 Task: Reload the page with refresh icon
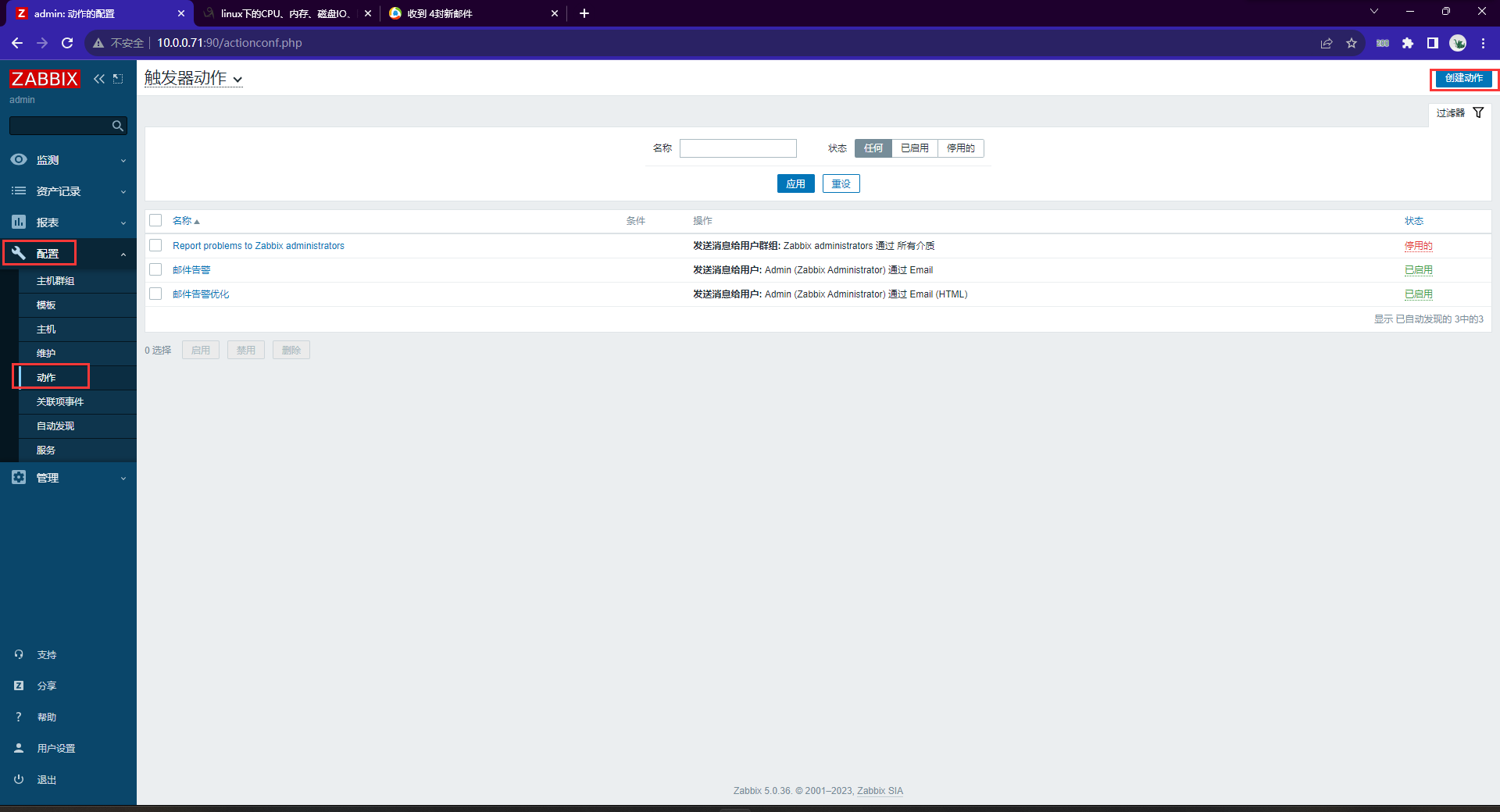(67, 43)
